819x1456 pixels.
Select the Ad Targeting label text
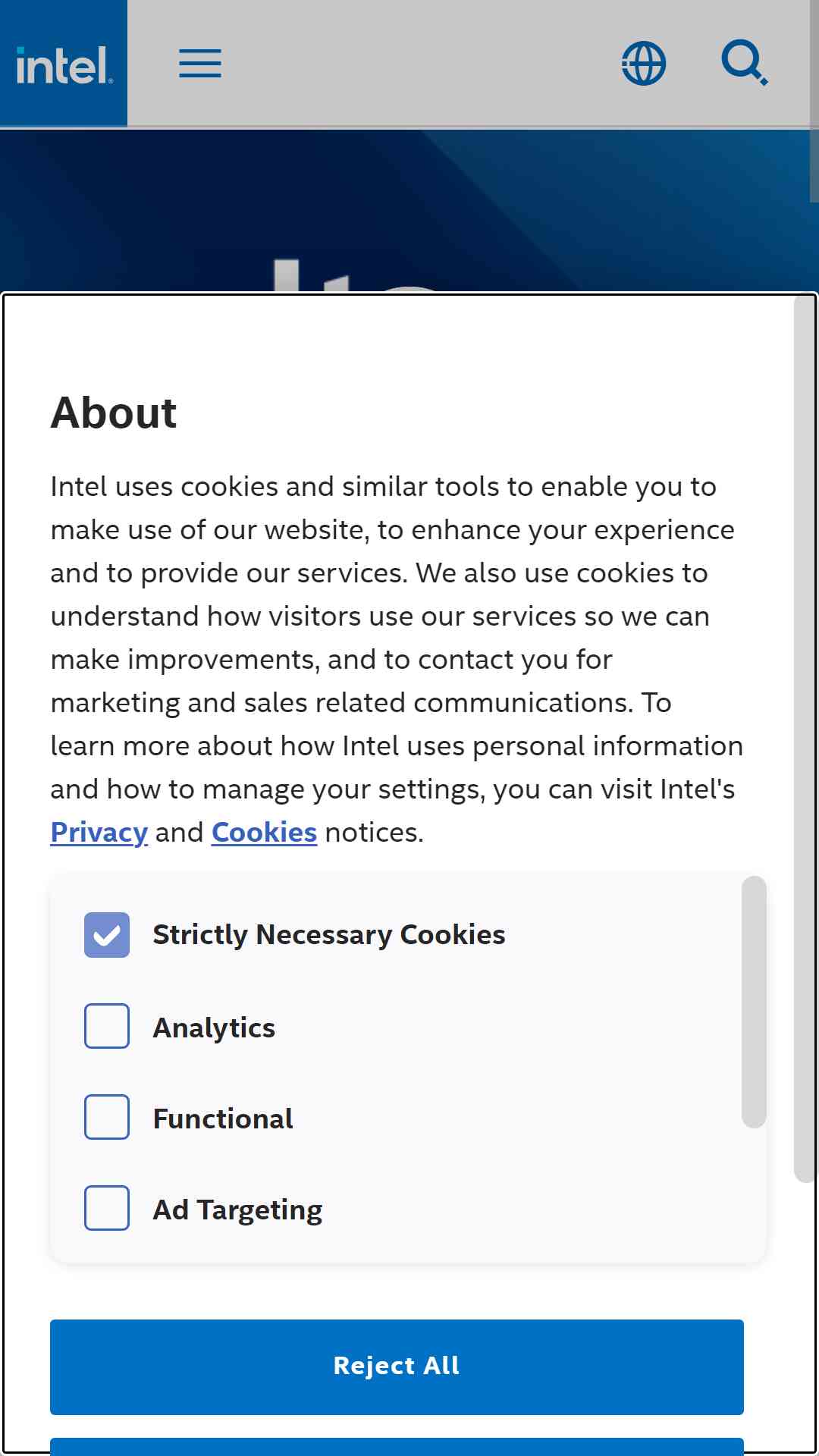click(x=237, y=1210)
